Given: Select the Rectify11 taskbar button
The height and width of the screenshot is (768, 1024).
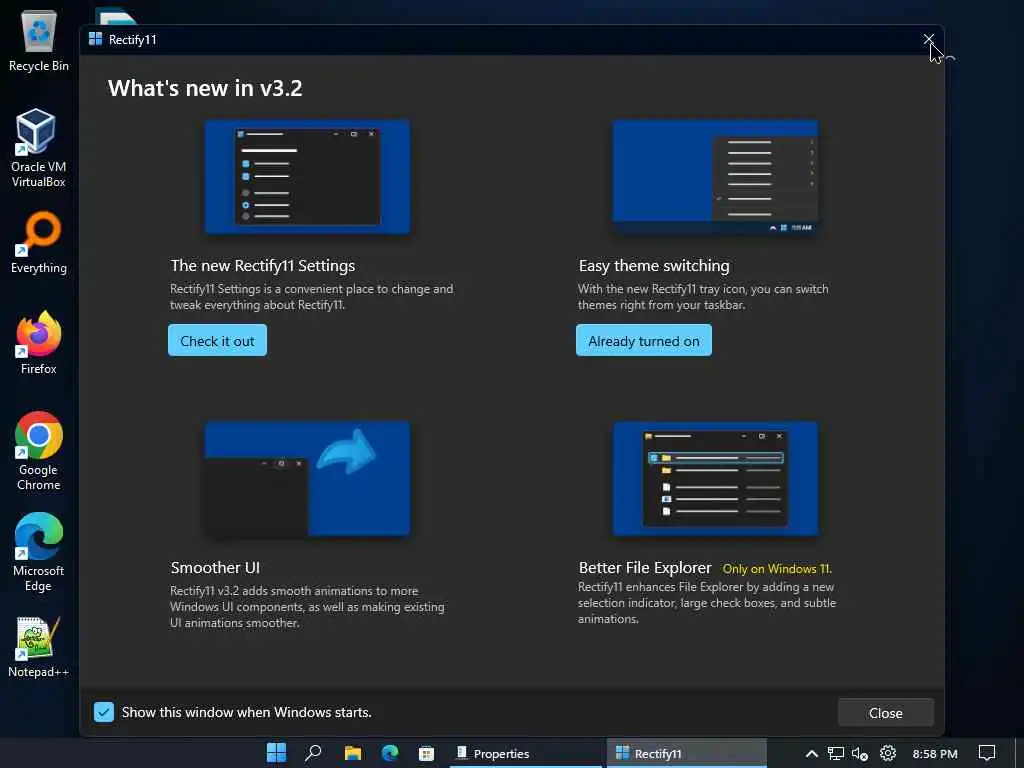Looking at the screenshot, I should (x=686, y=753).
